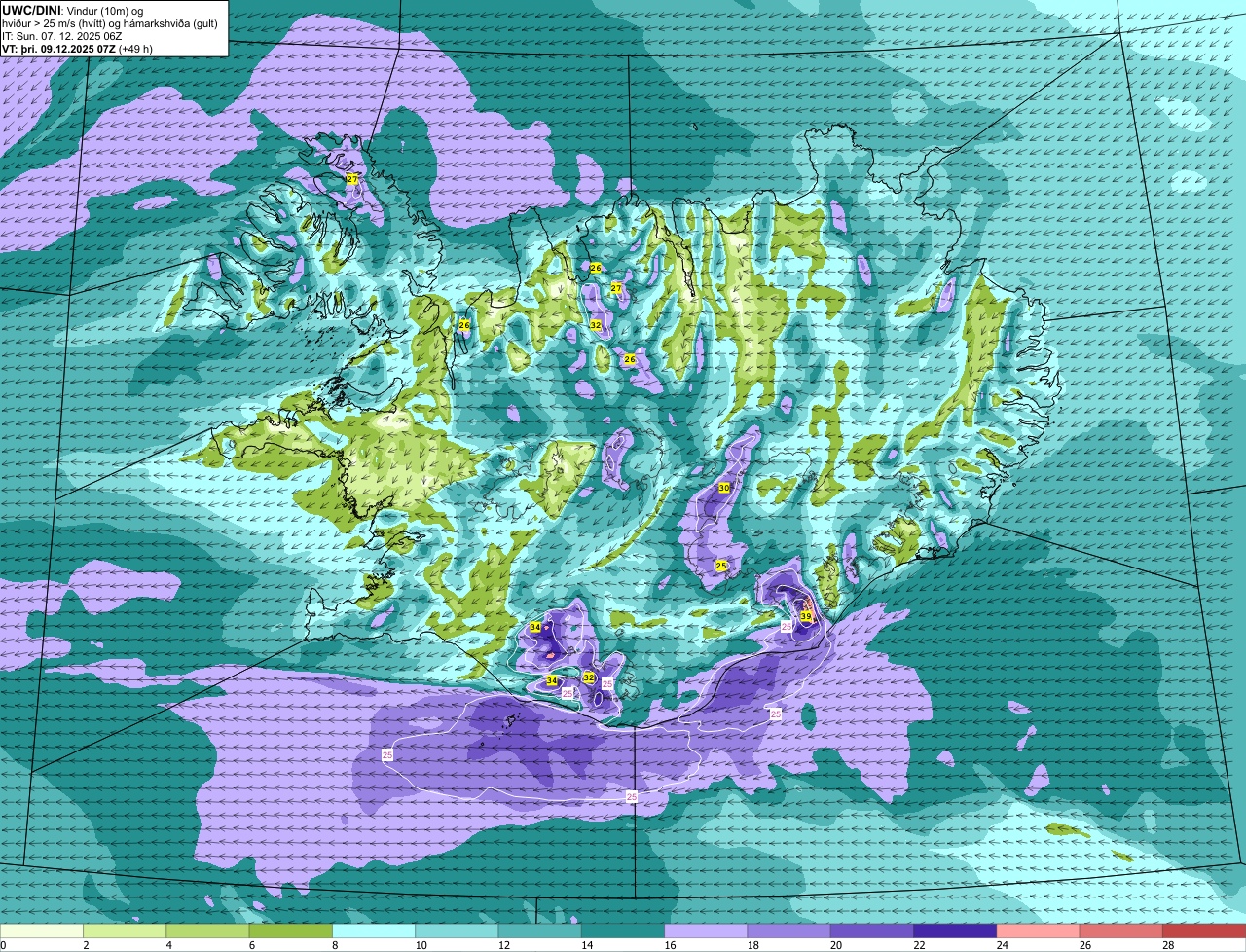Click the '8' tick label on the colour scale
1246x952 pixels.
click(x=336, y=945)
